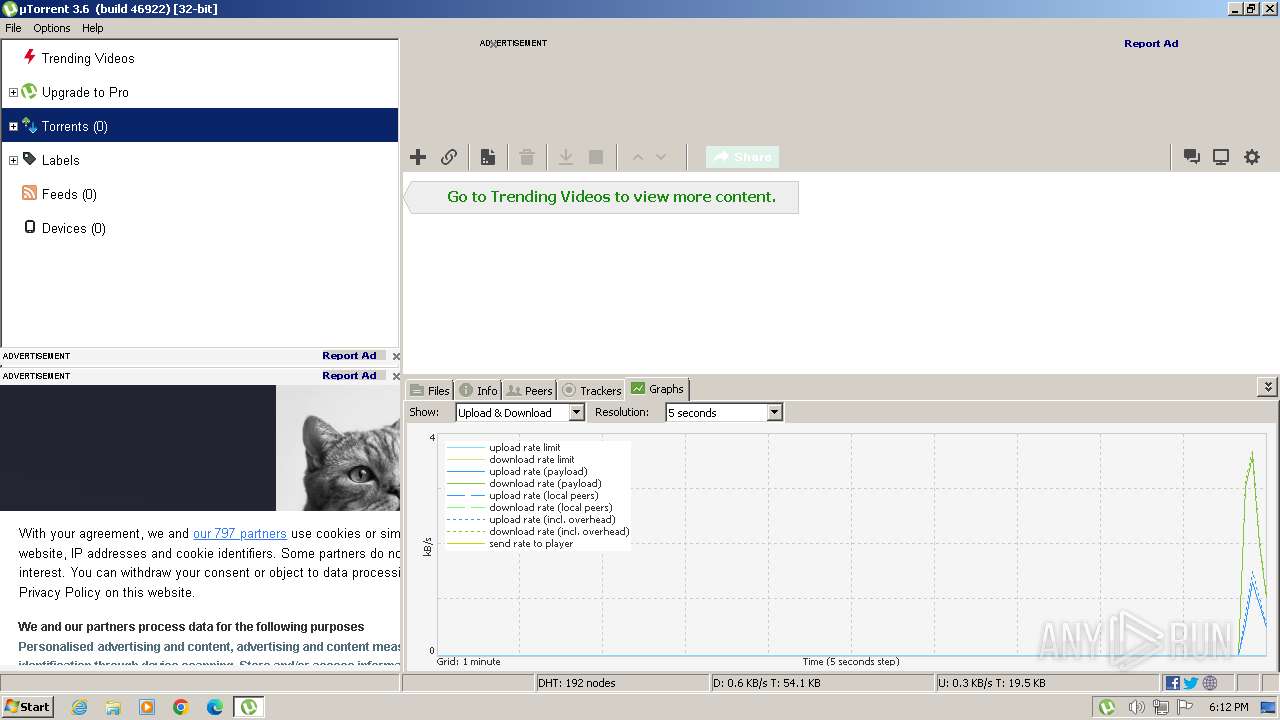
Task: Click the Add Torrent from URL link icon
Action: click(x=449, y=157)
